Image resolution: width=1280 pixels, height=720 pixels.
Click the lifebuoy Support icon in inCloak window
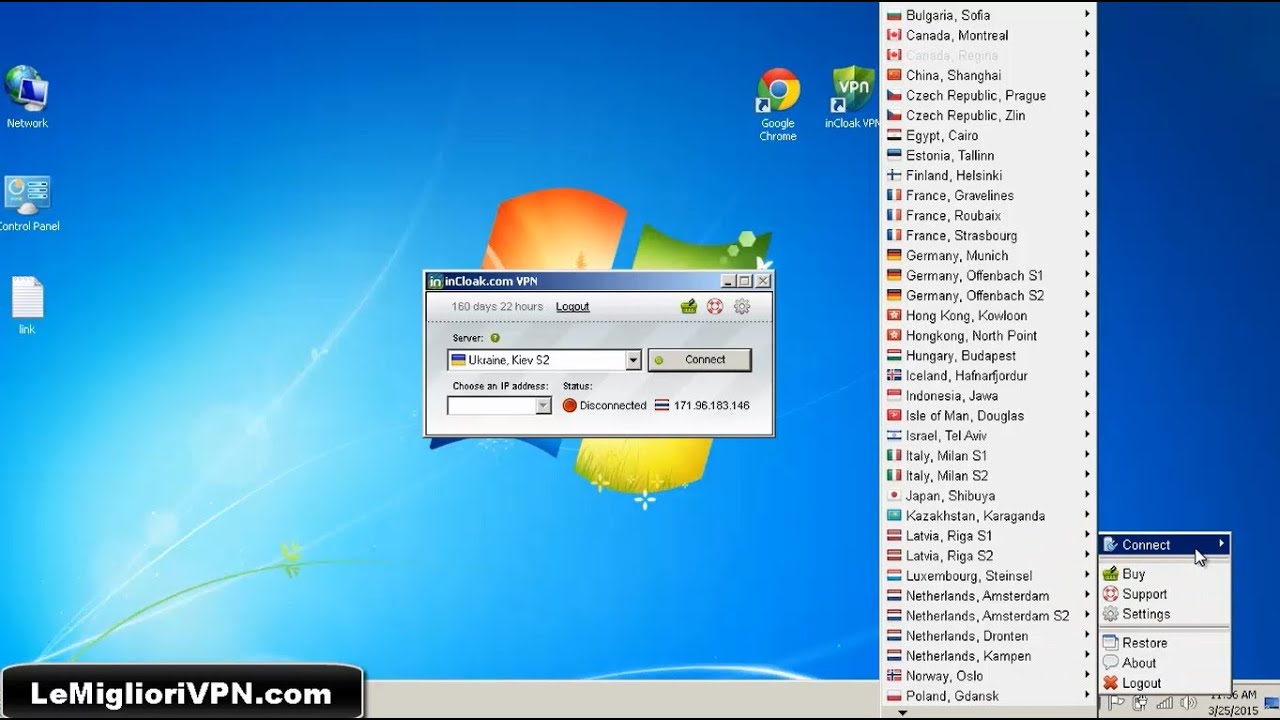coord(715,307)
